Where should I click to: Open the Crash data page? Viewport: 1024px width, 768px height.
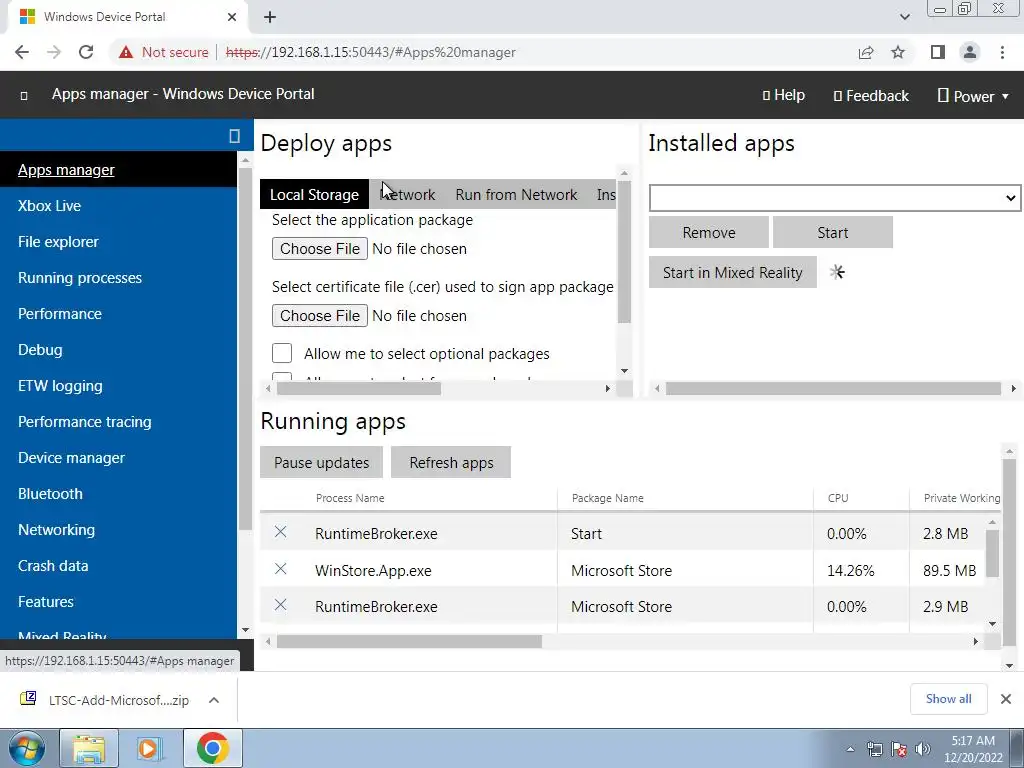pyautogui.click(x=53, y=566)
